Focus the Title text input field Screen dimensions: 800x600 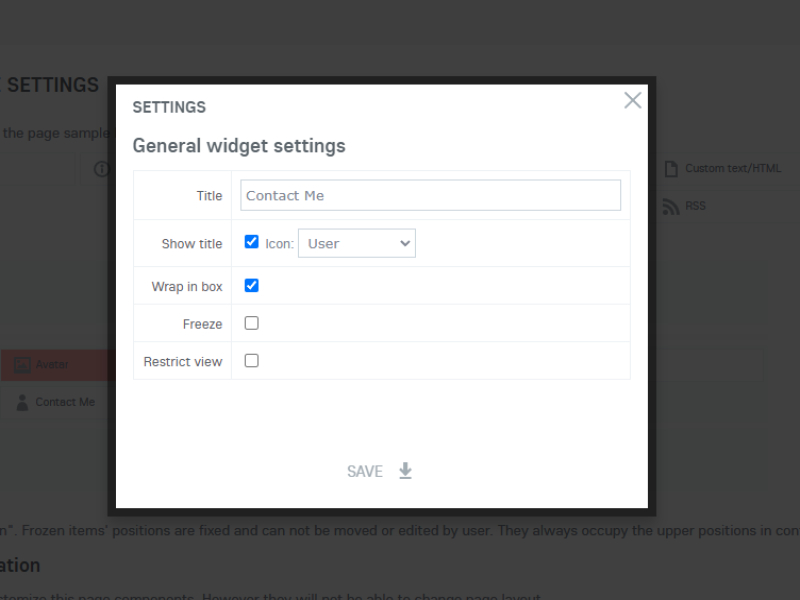(x=430, y=195)
